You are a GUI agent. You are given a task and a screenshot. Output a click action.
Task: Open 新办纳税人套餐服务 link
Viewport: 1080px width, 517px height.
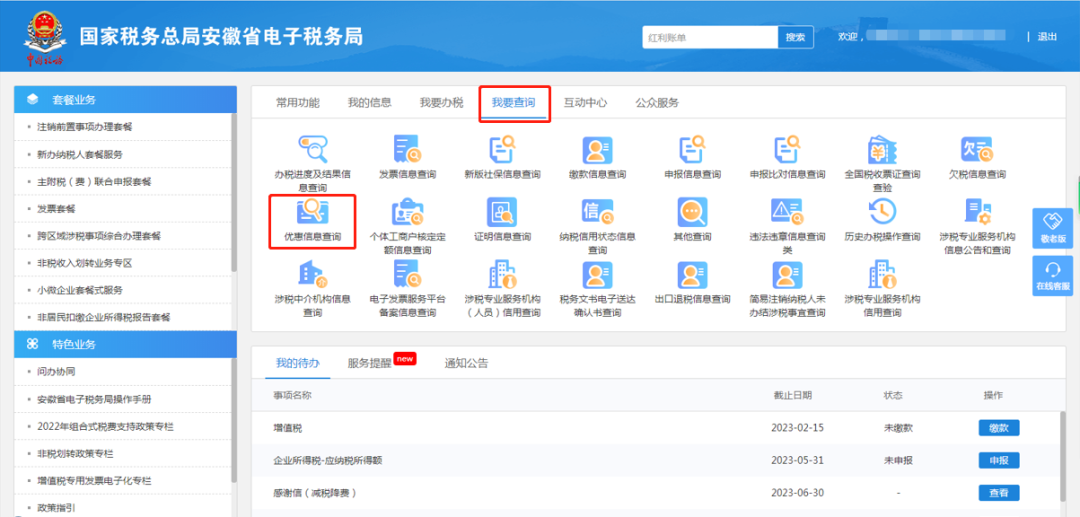[x=80, y=154]
